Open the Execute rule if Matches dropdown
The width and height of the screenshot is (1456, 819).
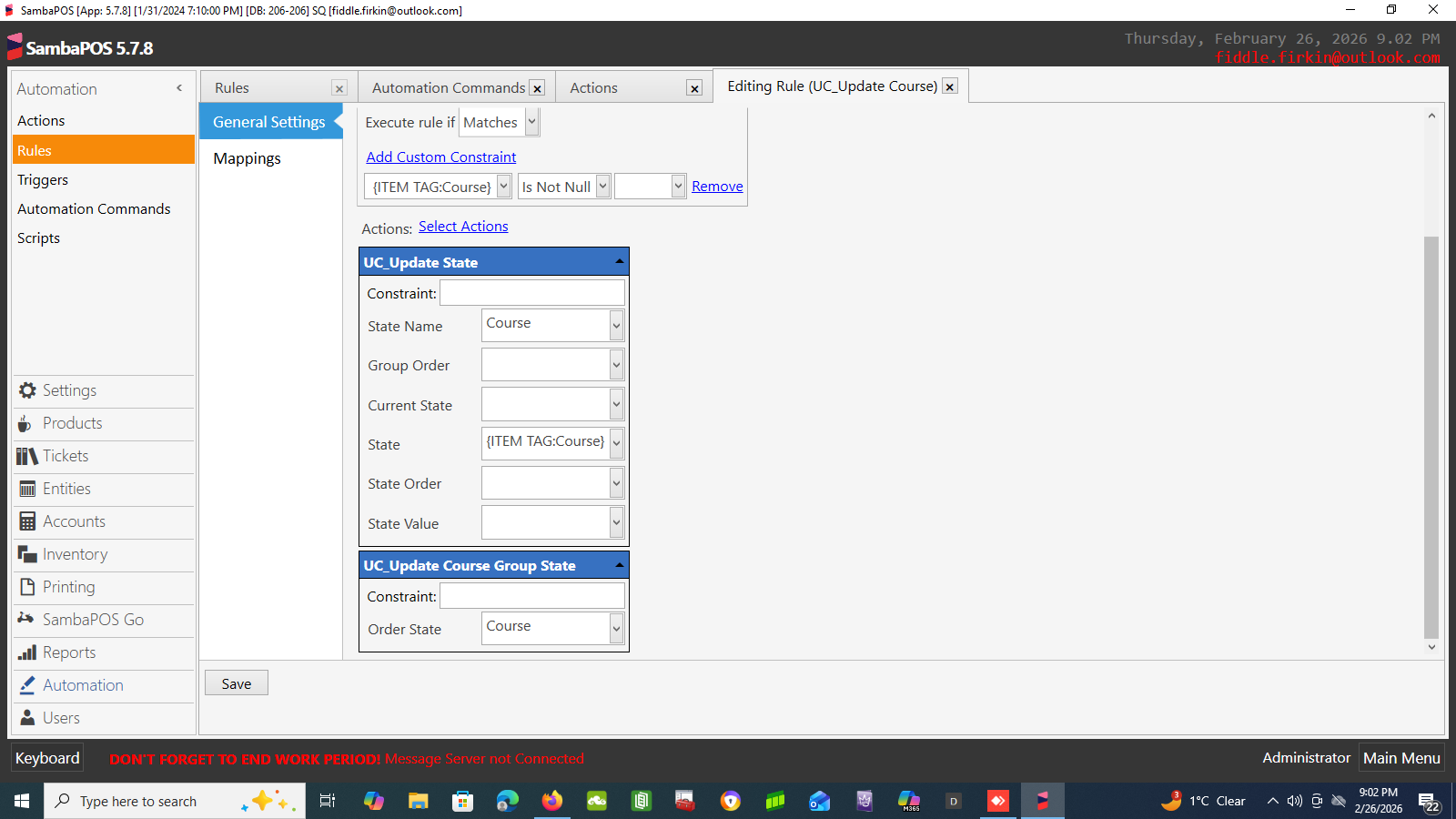pos(531,122)
